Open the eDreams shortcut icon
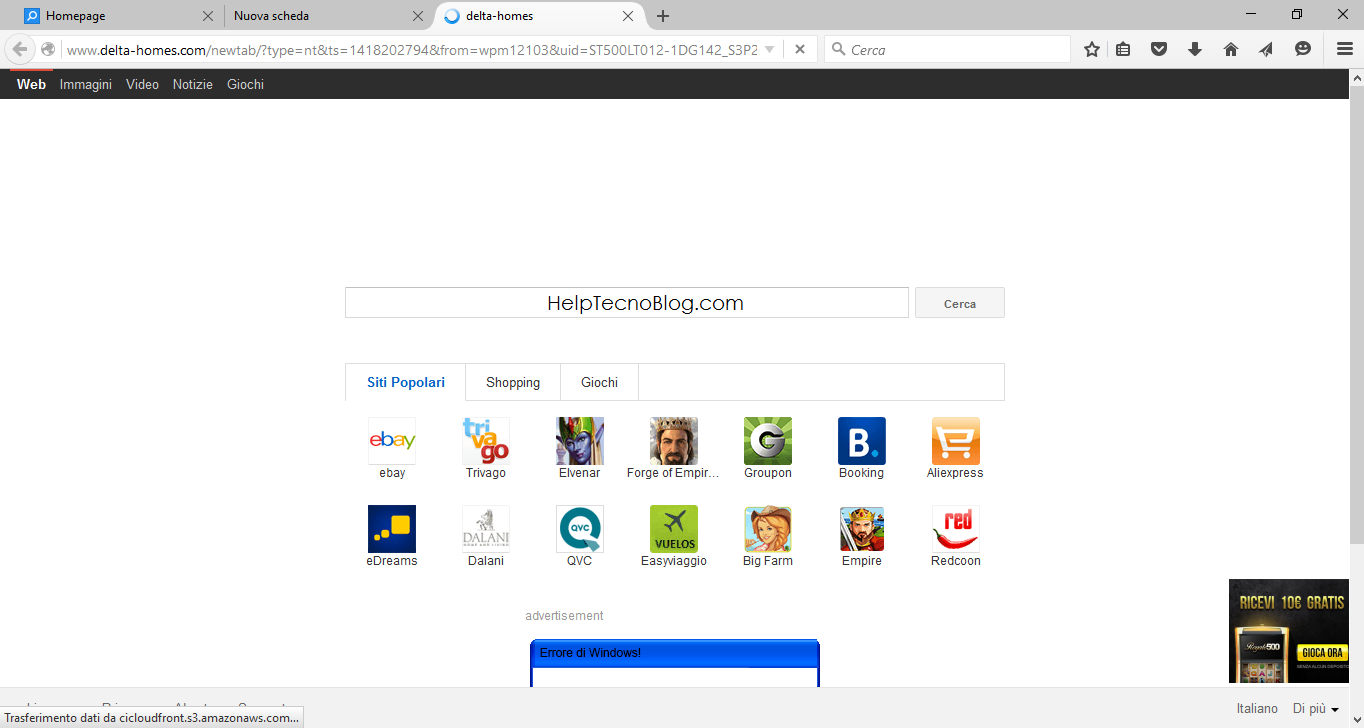 coord(392,529)
